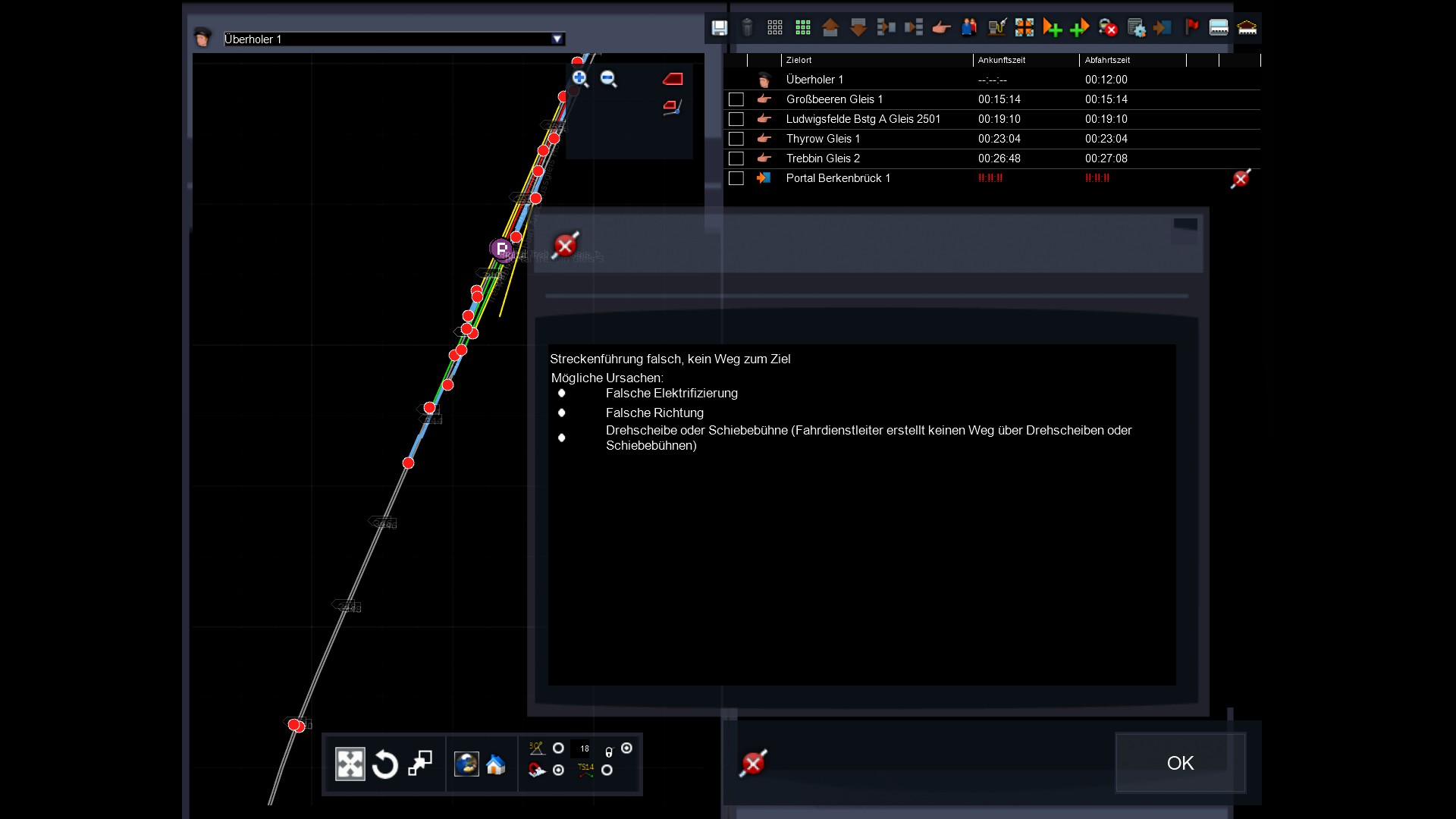
Task: Click the blue house home icon
Action: pos(496,764)
